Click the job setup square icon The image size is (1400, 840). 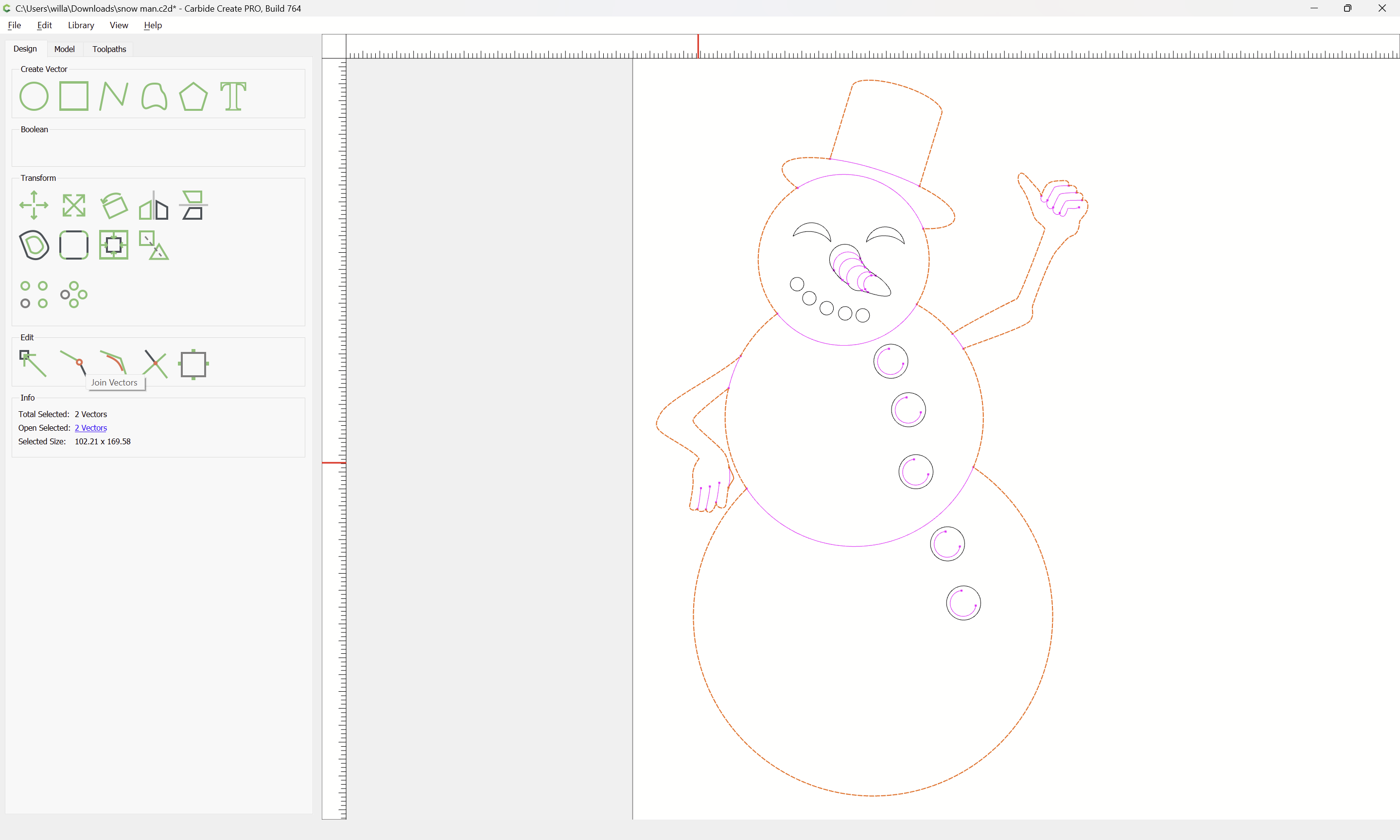[193, 364]
